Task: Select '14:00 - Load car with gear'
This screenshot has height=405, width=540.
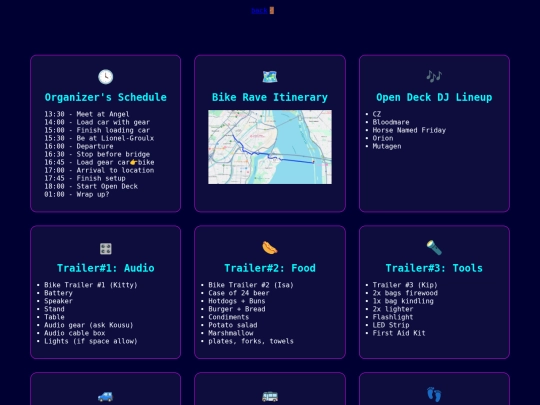Action: (97, 122)
